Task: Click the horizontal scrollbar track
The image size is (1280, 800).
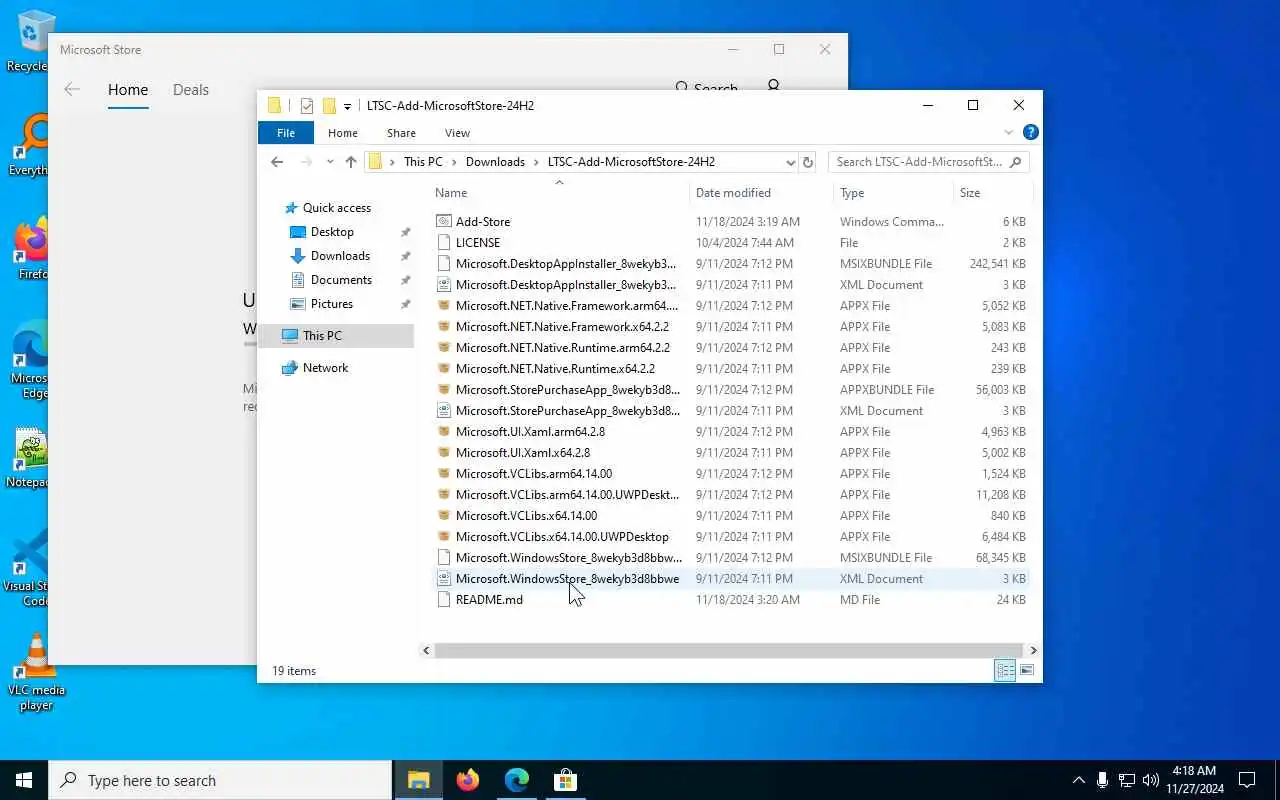Action: tap(729, 650)
